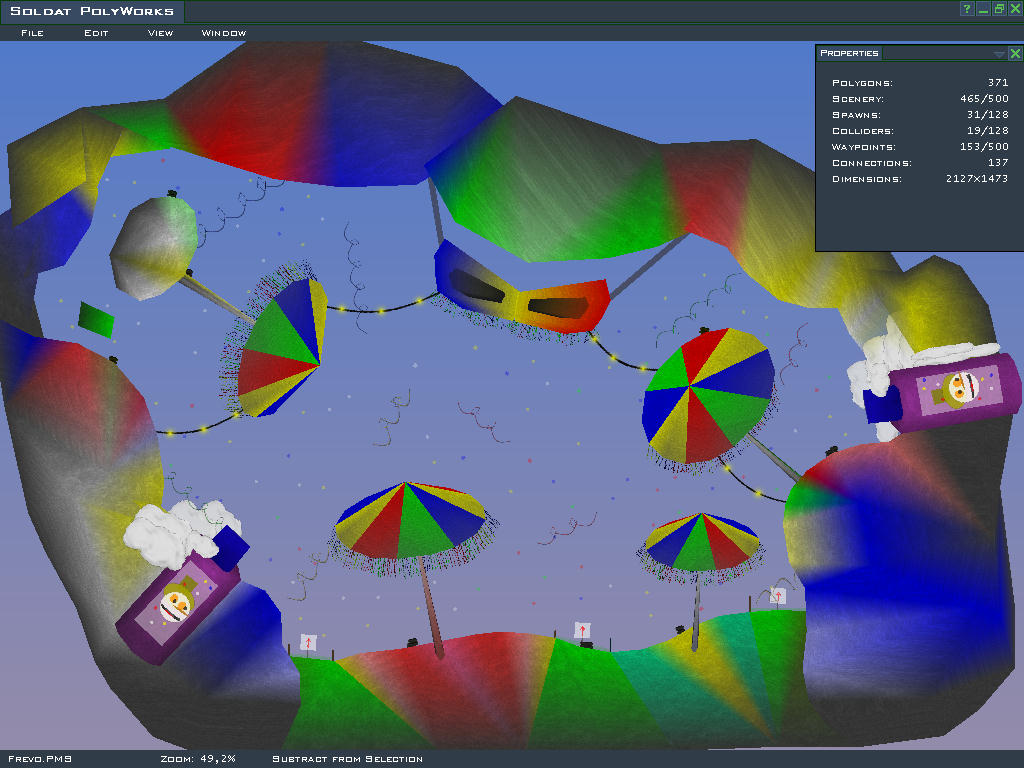The width and height of the screenshot is (1024, 768).
Task: Select the middle red-arrow flag on the ground
Action: point(582,630)
